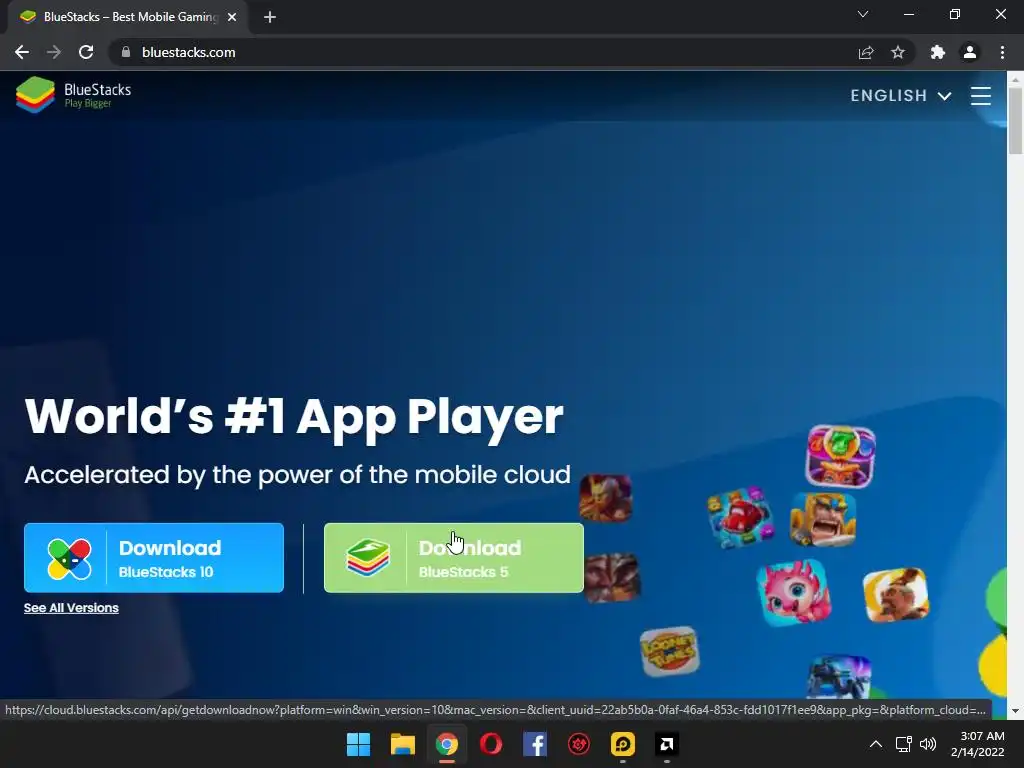The width and height of the screenshot is (1024, 768).
Task: Click the volume speaker tray icon
Action: tap(928, 744)
